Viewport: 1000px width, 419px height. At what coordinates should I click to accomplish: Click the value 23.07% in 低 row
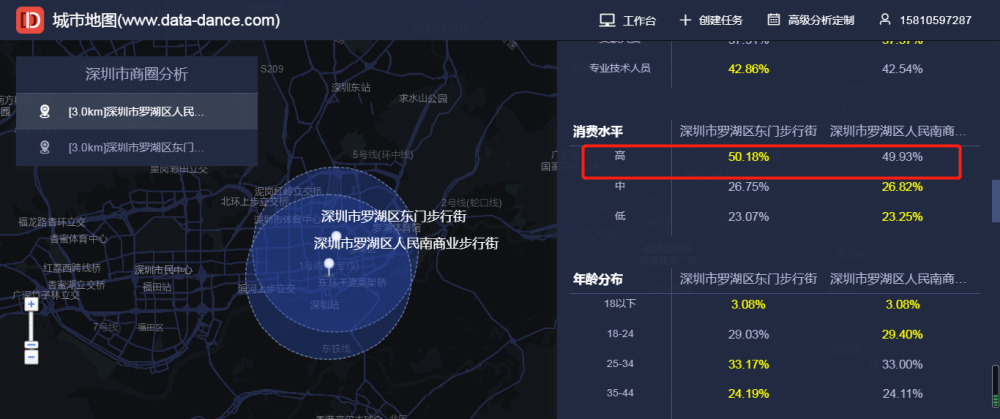point(748,217)
